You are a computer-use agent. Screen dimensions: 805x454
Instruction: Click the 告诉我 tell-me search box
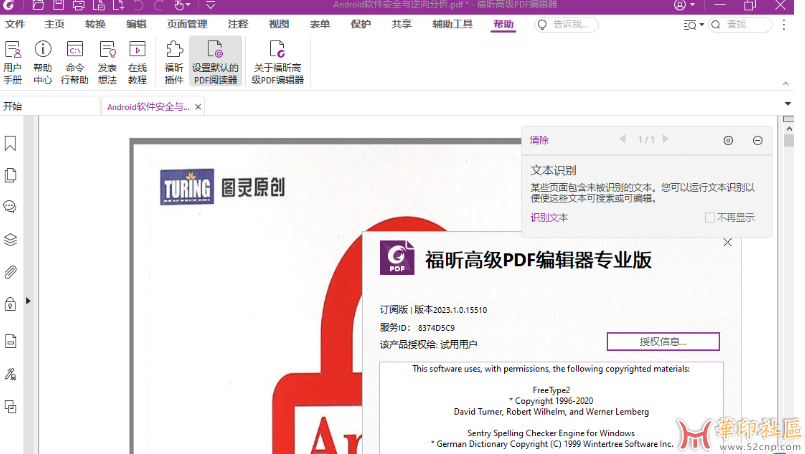click(566, 25)
